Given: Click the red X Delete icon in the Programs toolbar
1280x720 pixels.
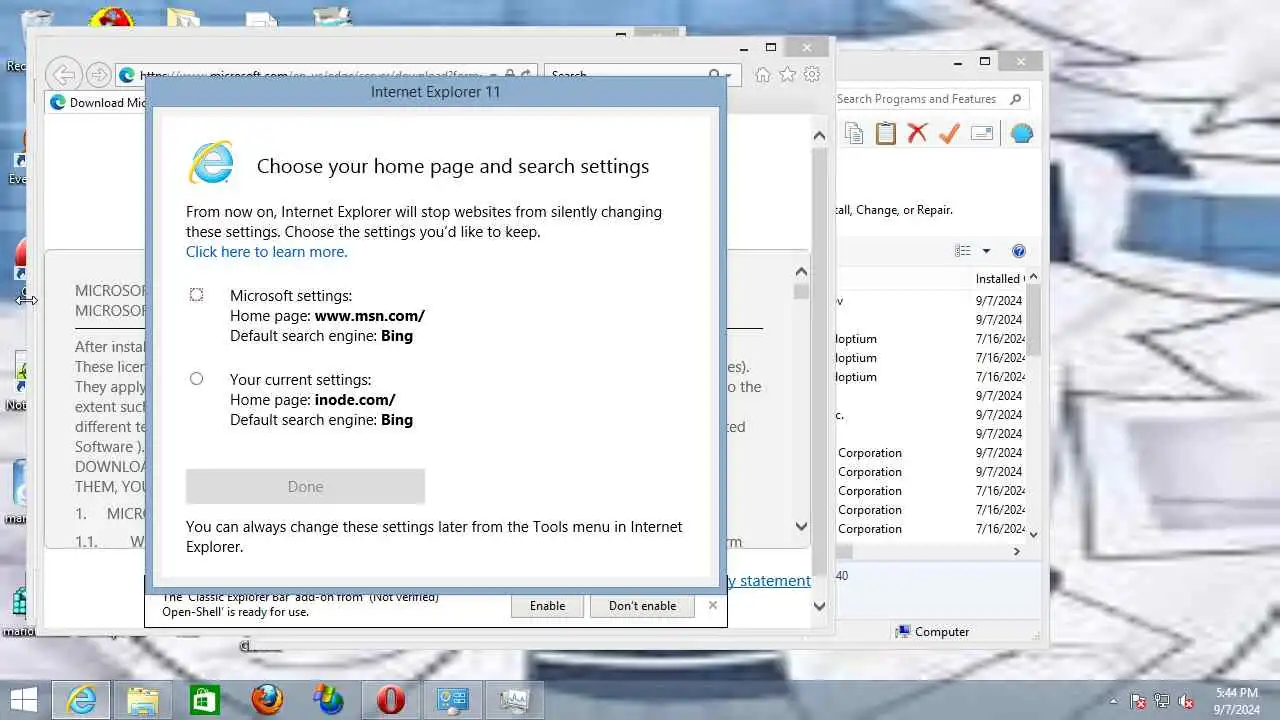Looking at the screenshot, I should point(917,133).
